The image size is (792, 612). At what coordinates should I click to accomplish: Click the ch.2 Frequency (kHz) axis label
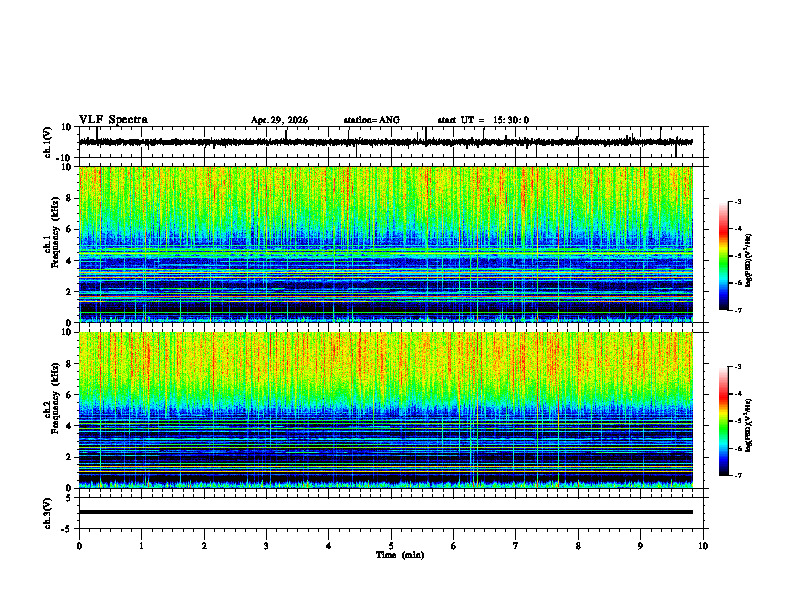[55, 410]
